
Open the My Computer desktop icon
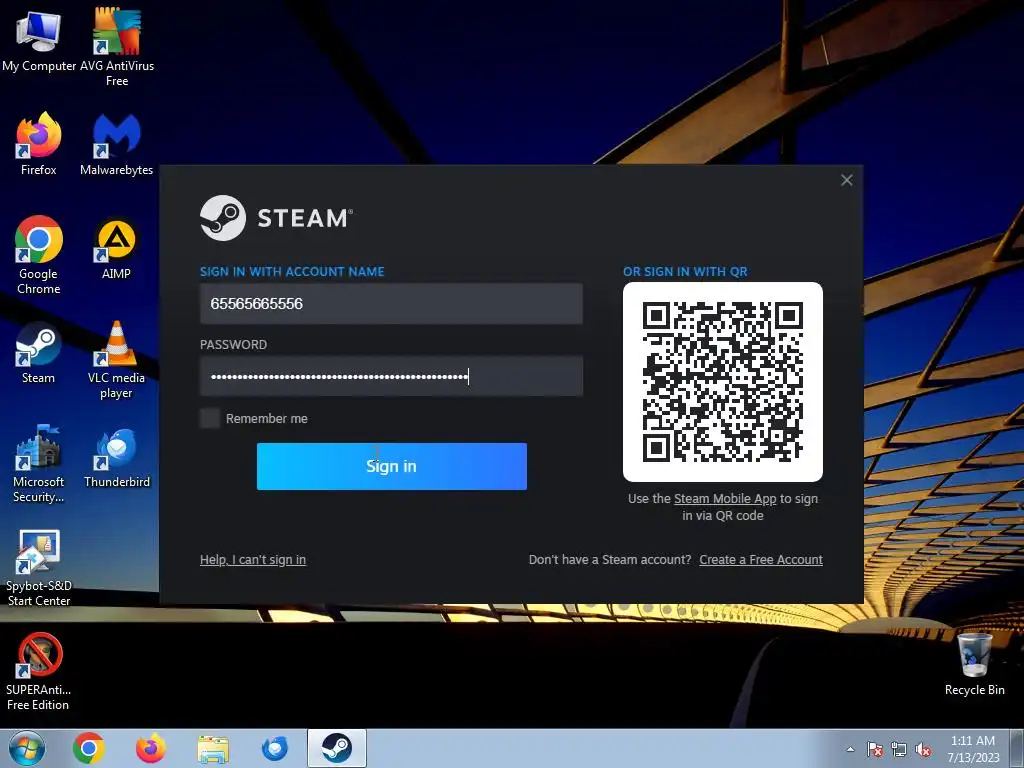(x=39, y=40)
